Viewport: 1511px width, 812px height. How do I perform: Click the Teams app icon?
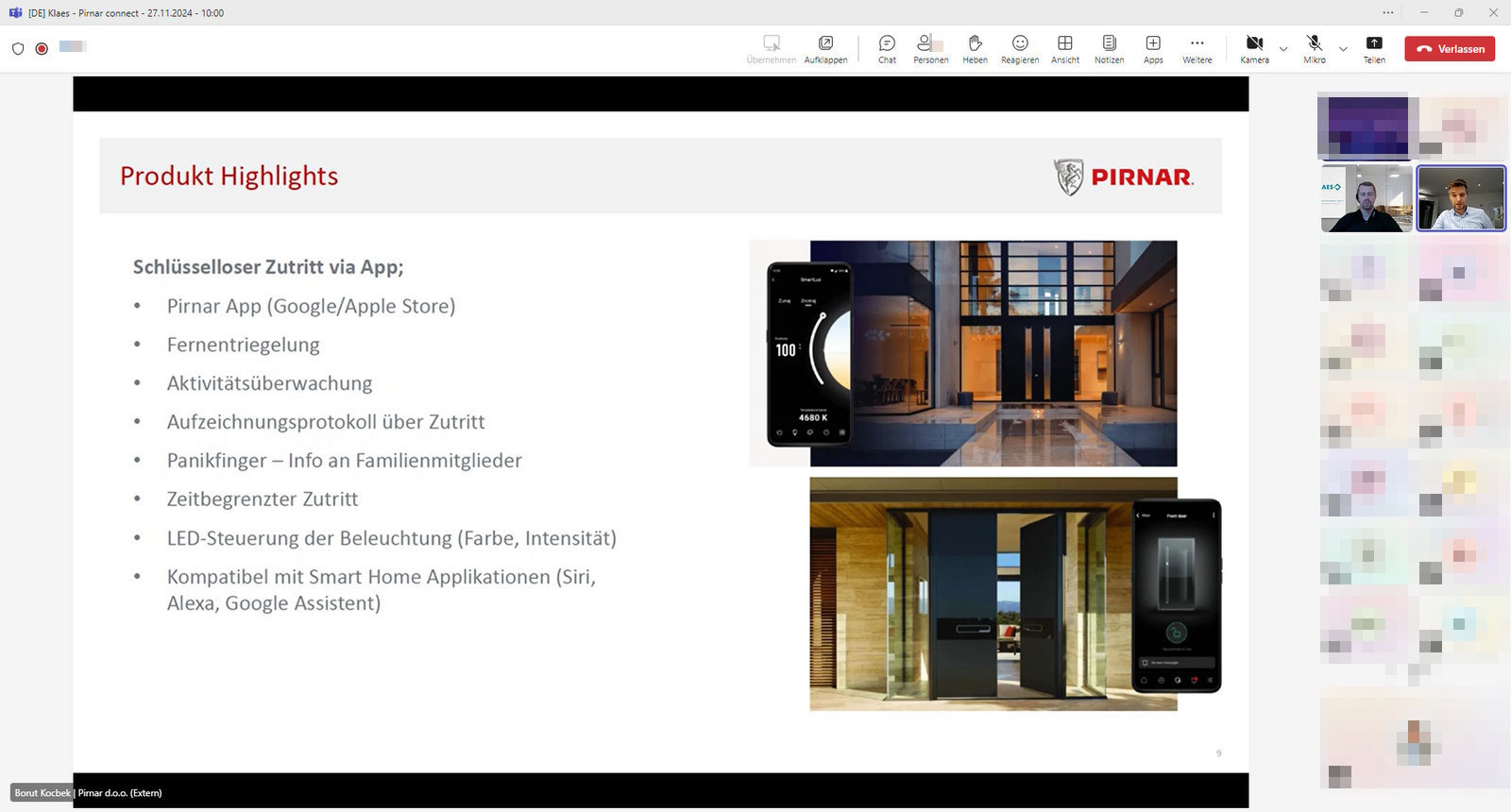pyautogui.click(x=15, y=12)
